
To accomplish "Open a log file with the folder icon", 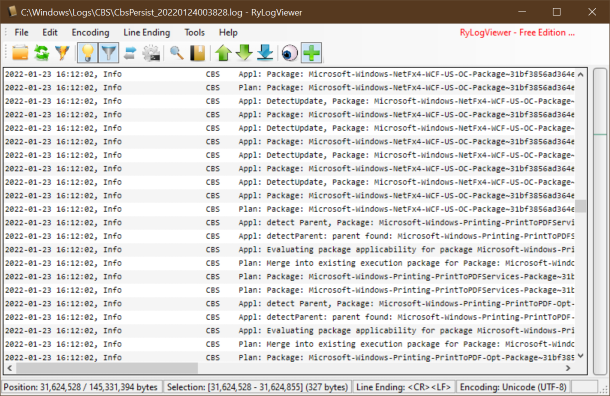I will [x=20, y=53].
